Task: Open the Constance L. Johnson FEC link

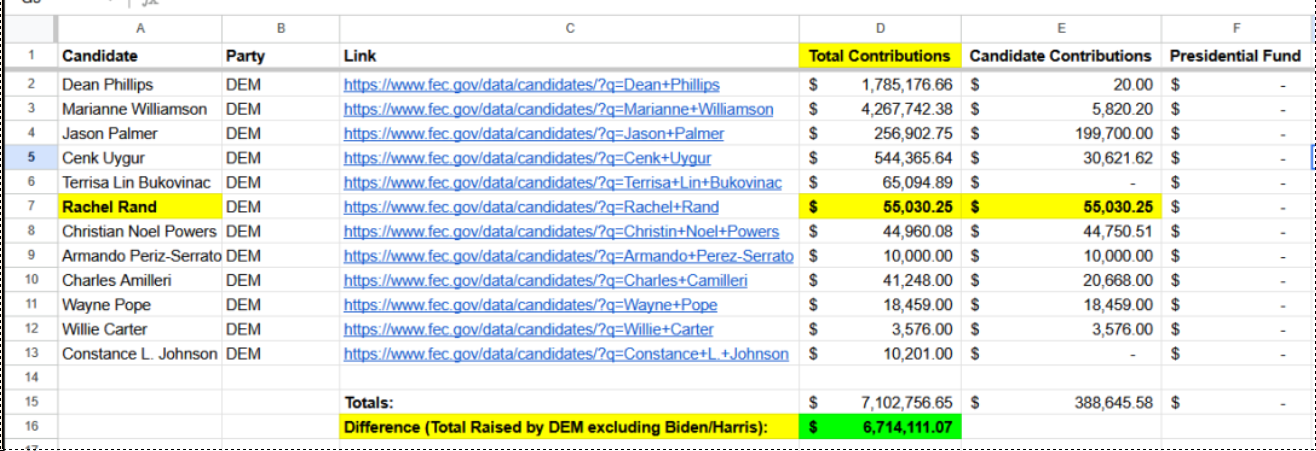Action: pos(565,354)
